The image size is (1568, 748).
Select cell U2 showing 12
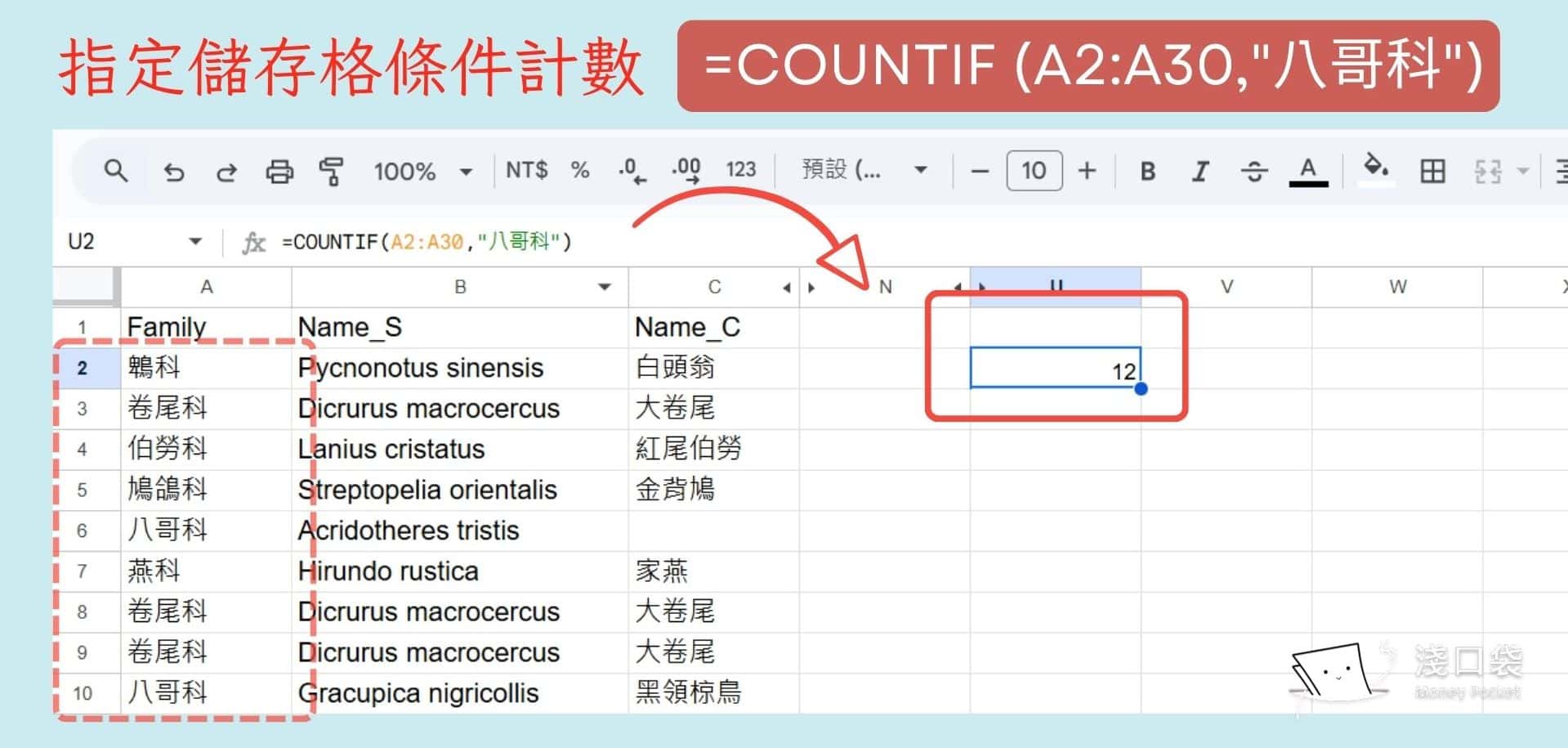click(1056, 368)
